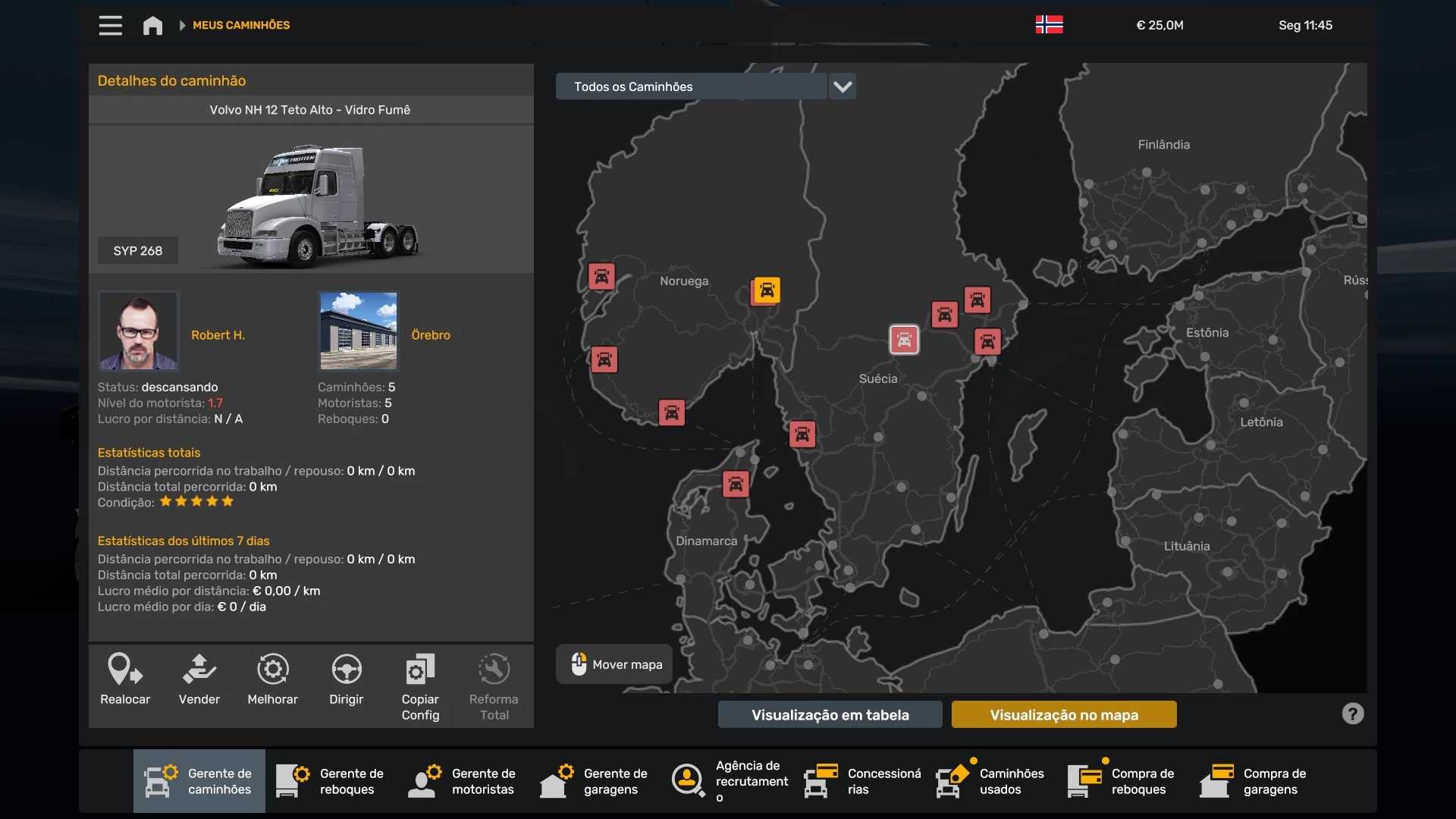Select the MEUS CAMINHÕES breadcrumb entry
The height and width of the screenshot is (819, 1456).
(x=240, y=25)
